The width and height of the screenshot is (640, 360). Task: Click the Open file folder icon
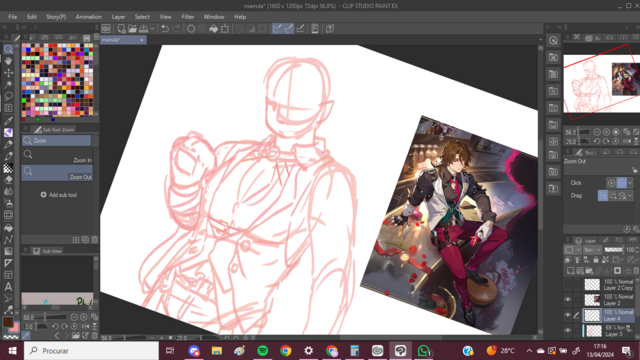coord(132,29)
